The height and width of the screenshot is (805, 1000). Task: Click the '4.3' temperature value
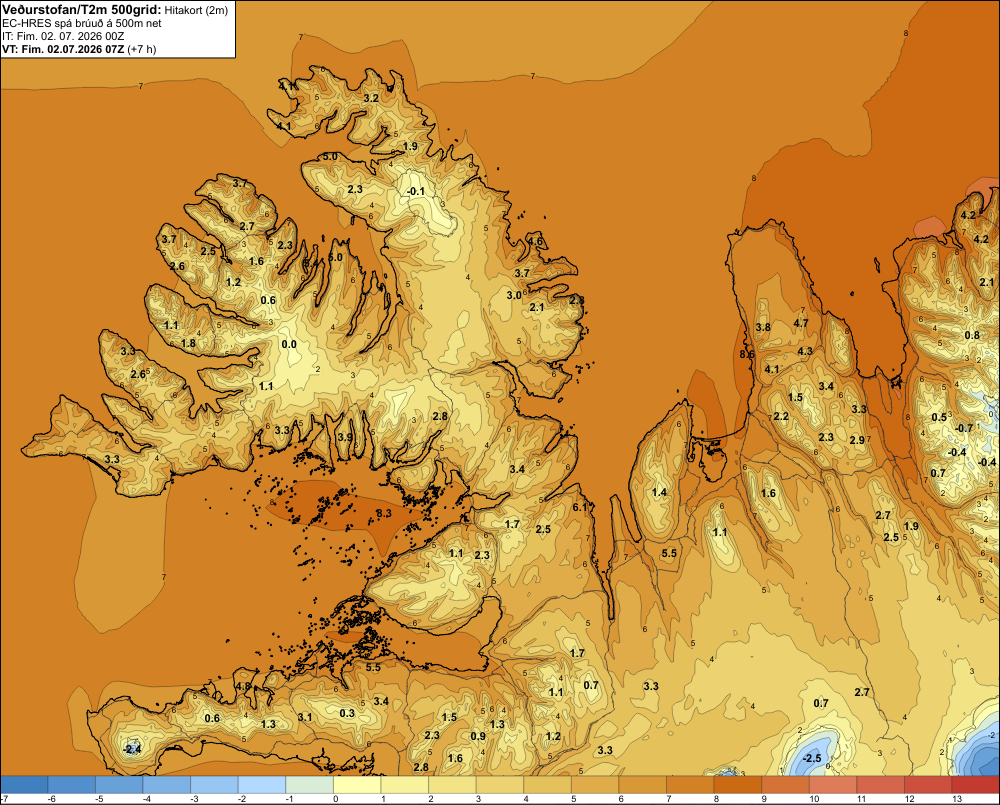click(805, 351)
